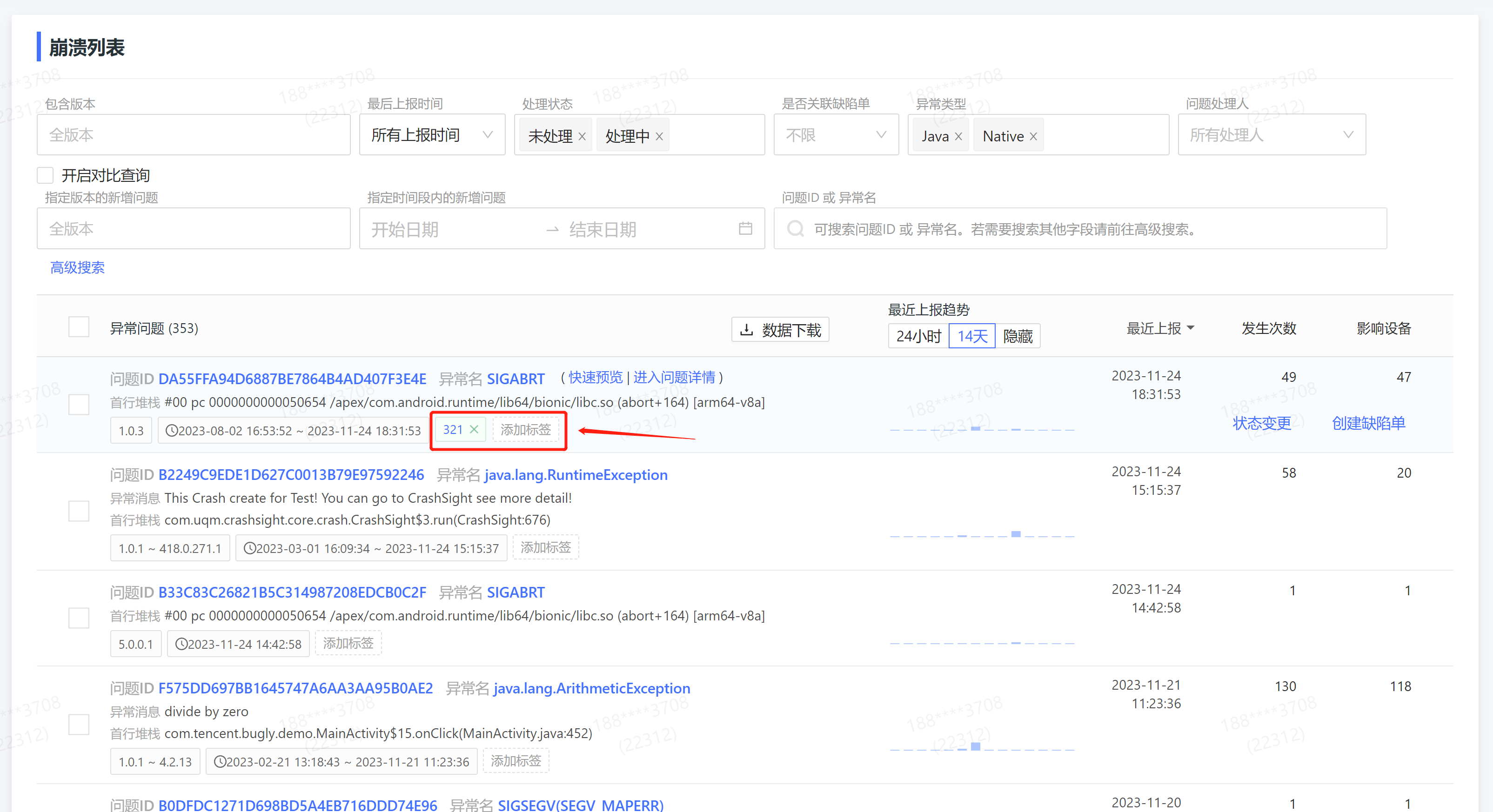Click SIGABRT name in the B33C83C2 issue

[516, 592]
